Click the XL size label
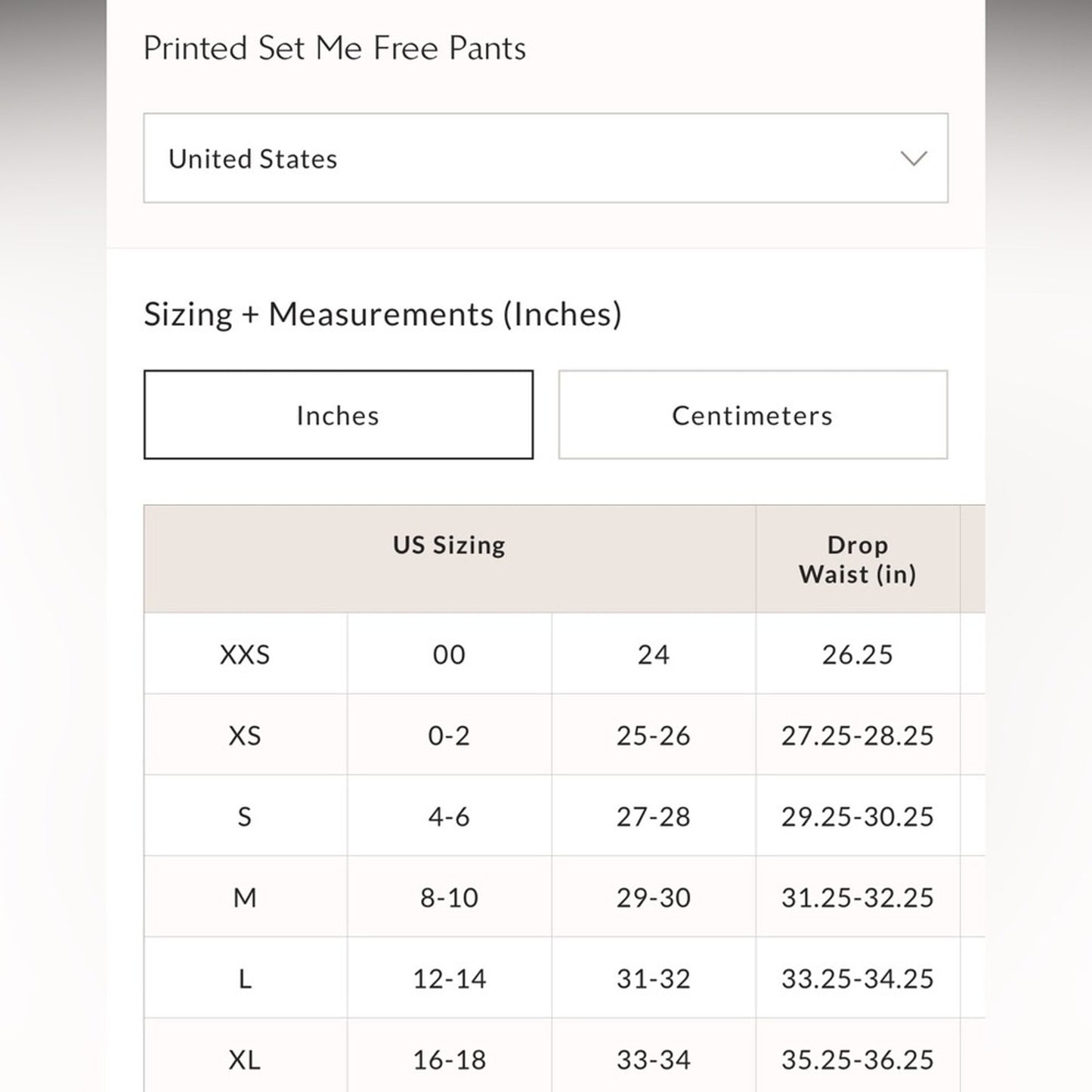The width and height of the screenshot is (1092, 1092). tap(244, 1060)
